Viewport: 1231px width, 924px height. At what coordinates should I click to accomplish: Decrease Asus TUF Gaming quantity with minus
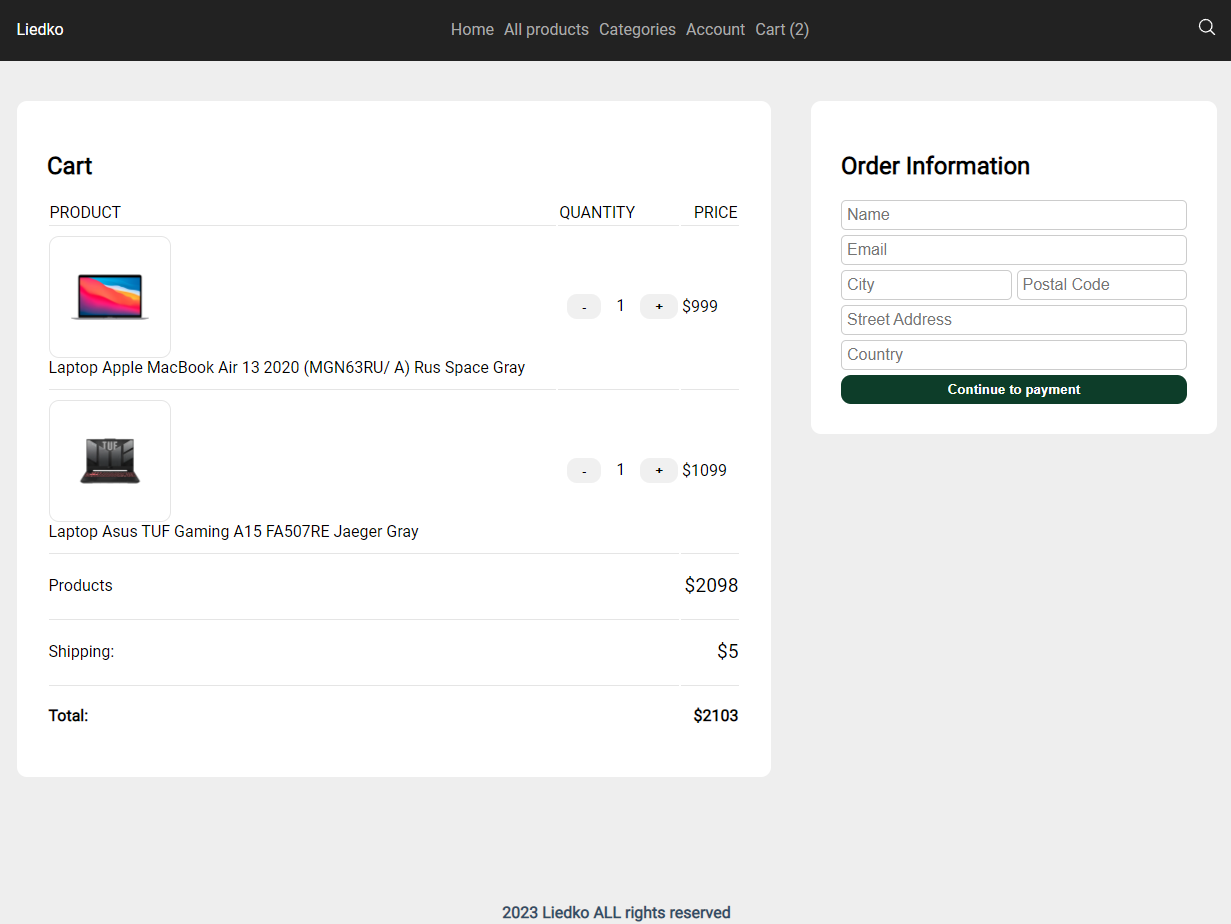pos(584,470)
